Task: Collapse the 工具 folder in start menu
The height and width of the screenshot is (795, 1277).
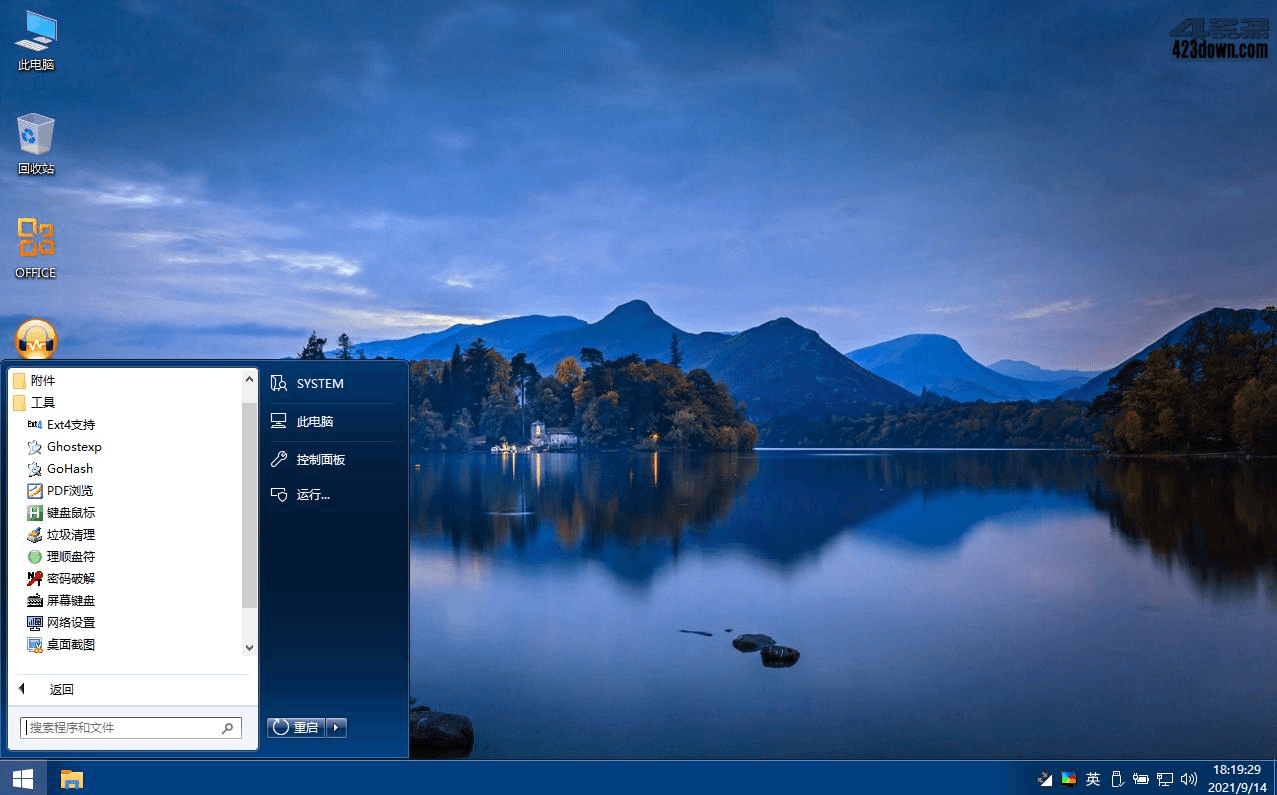Action: tap(43, 403)
